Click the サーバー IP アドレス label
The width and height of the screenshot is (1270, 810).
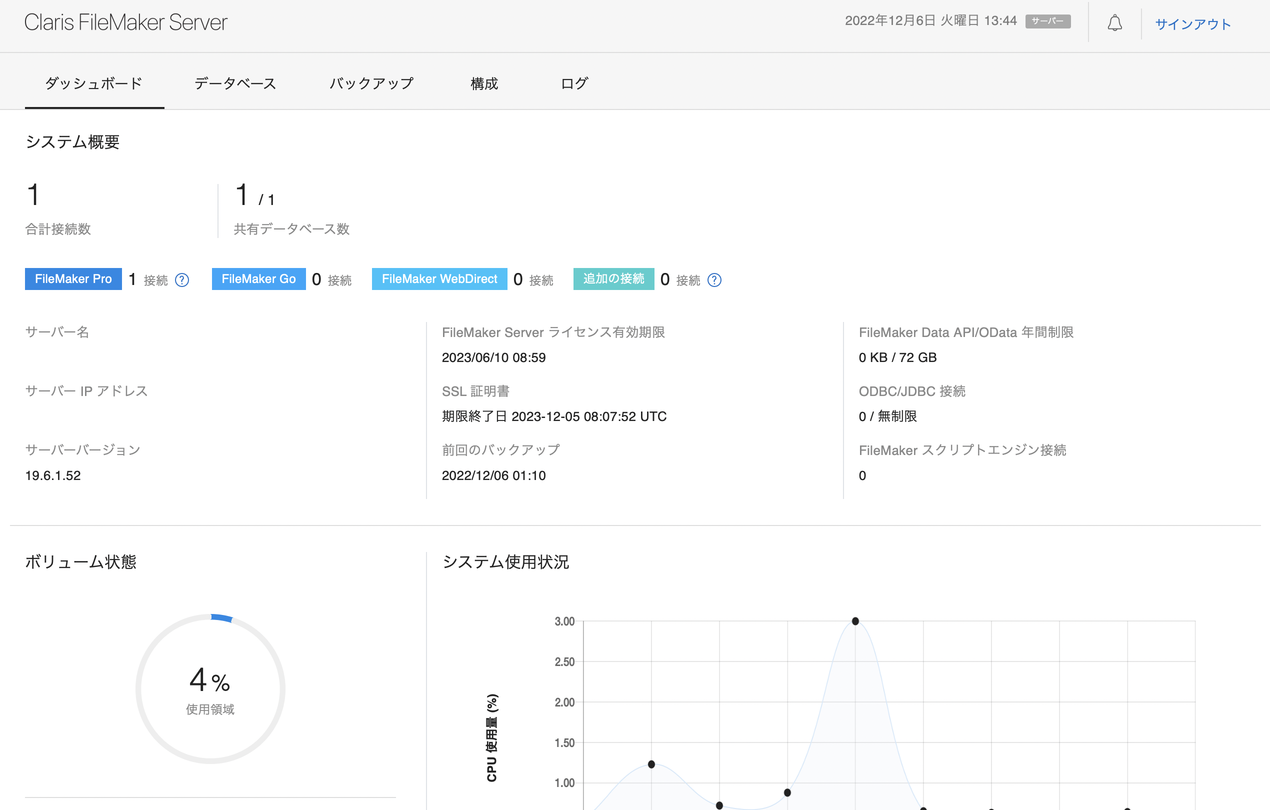(x=86, y=391)
